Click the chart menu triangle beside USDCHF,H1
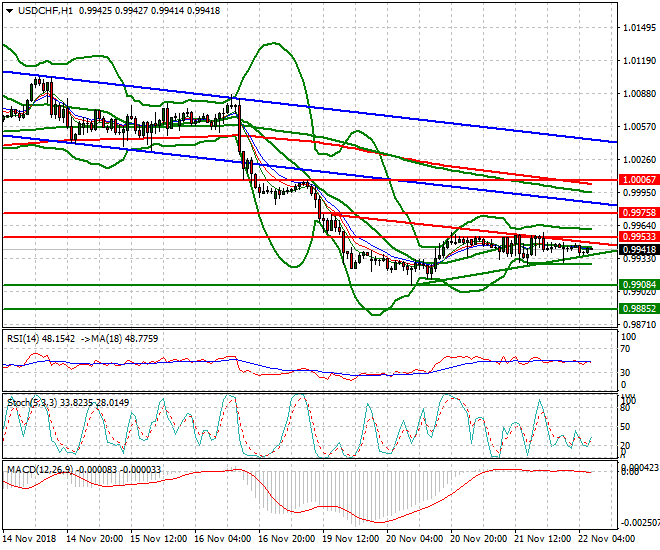 pos(9,11)
